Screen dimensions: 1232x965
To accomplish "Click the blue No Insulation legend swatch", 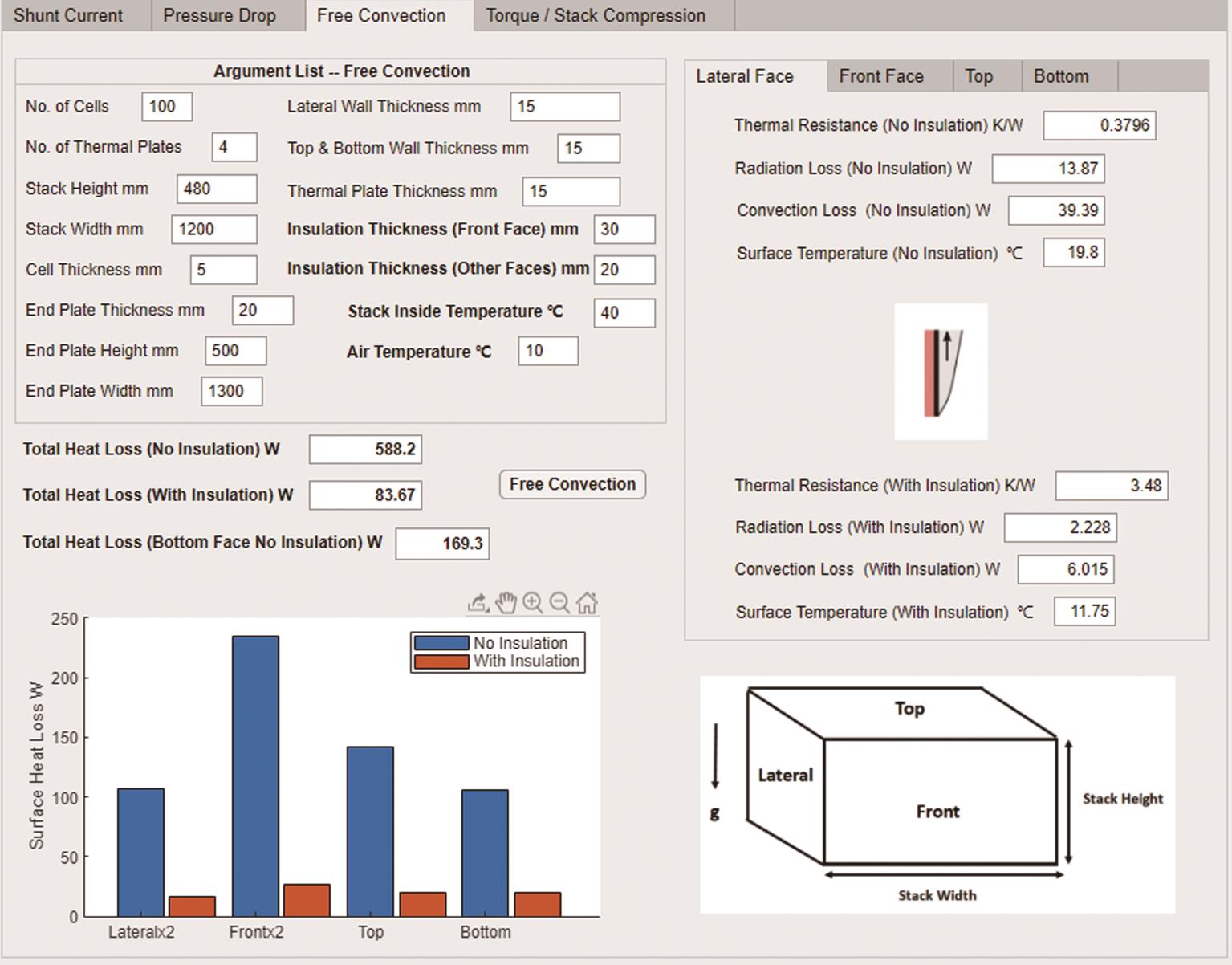I will point(441,643).
